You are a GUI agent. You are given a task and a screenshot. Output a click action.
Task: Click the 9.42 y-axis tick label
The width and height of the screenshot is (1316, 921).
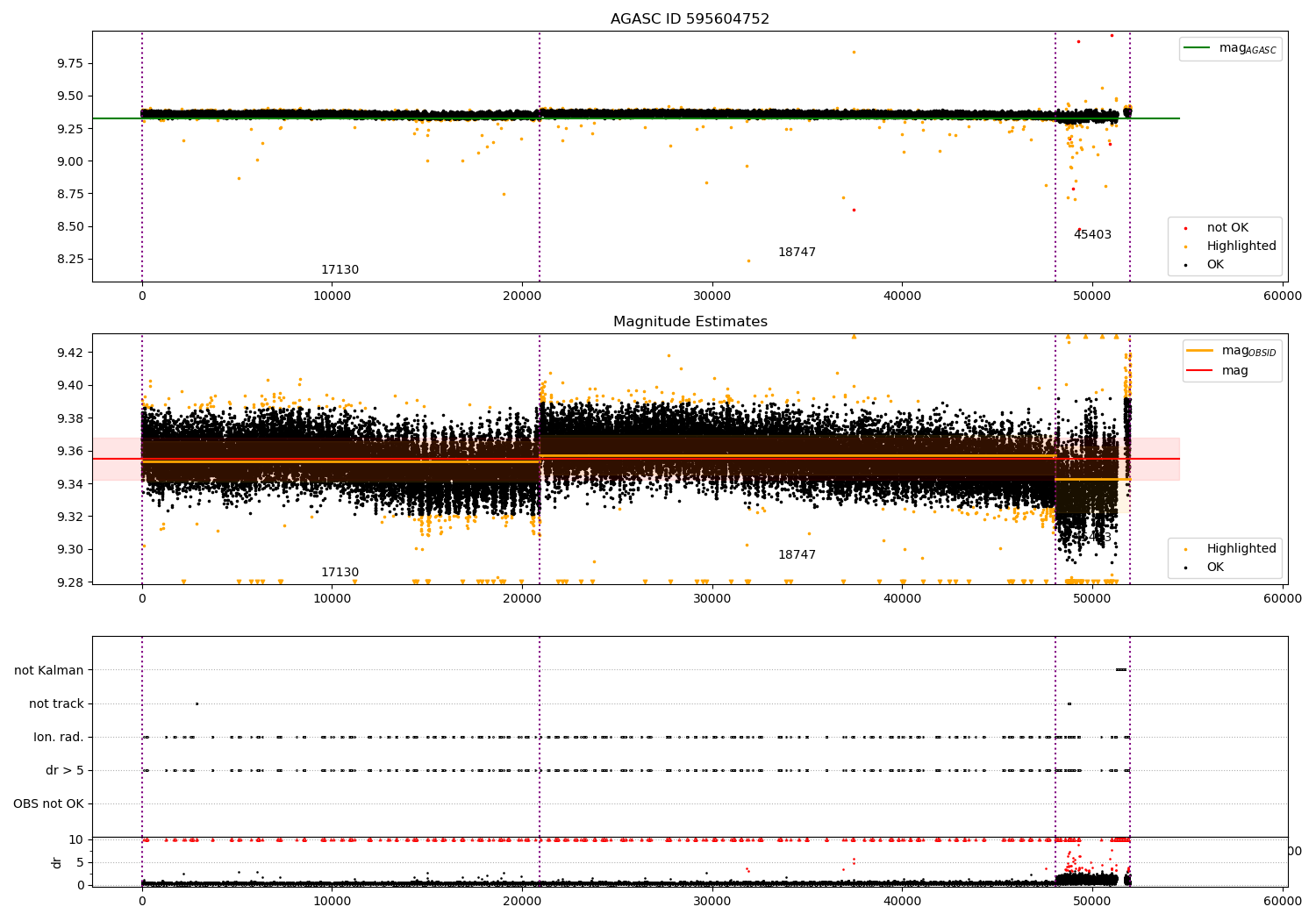coord(70,353)
